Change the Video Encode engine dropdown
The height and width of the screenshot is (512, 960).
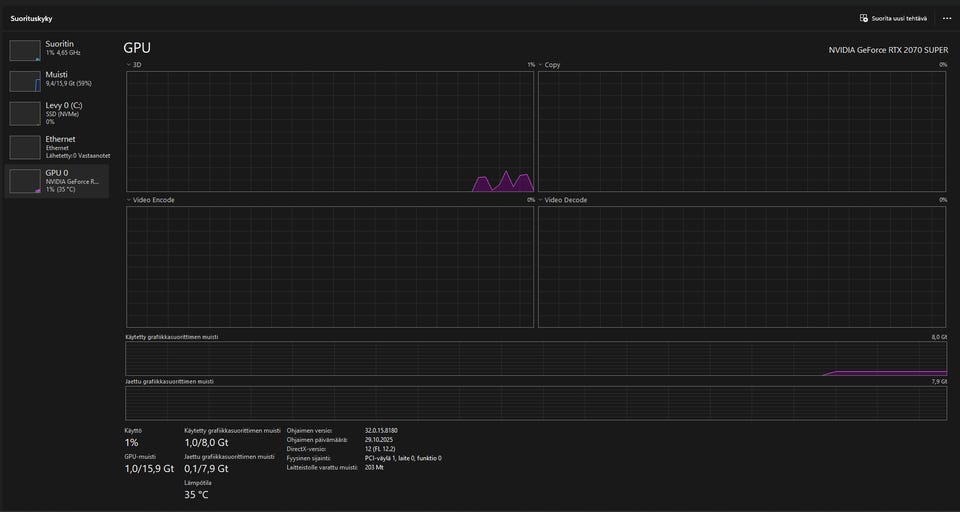pyautogui.click(x=129, y=200)
